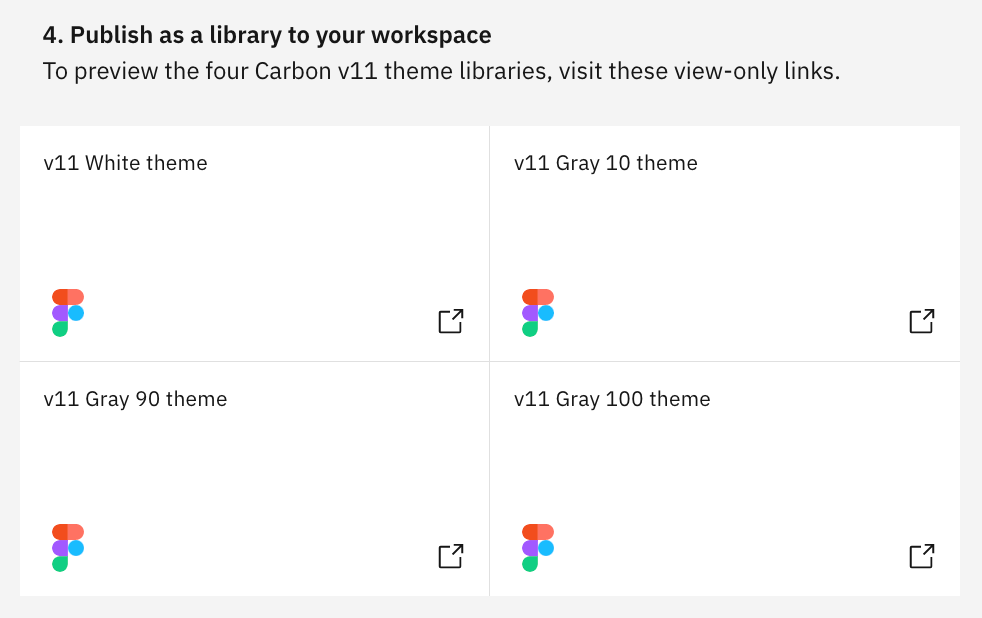The image size is (982, 618).
Task: Open the external link icon for v11 Gray 90 theme
Action: [x=450, y=556]
